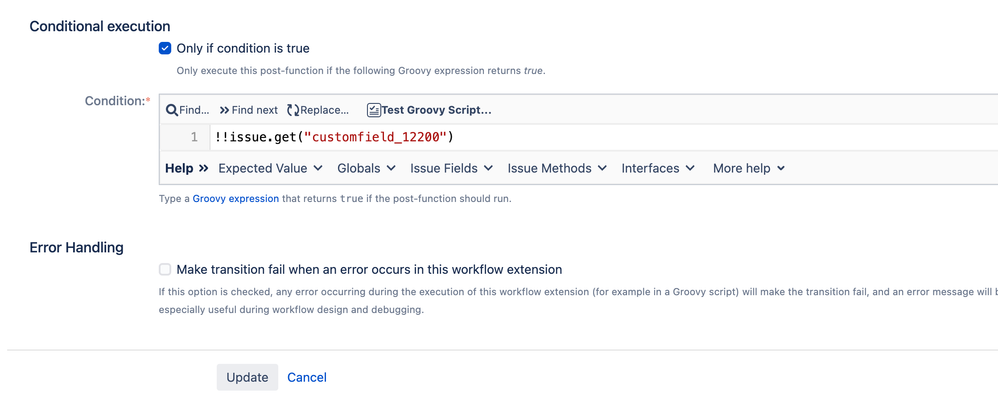Enable Make transition fail on error checkbox
998x412 pixels.
[x=165, y=269]
